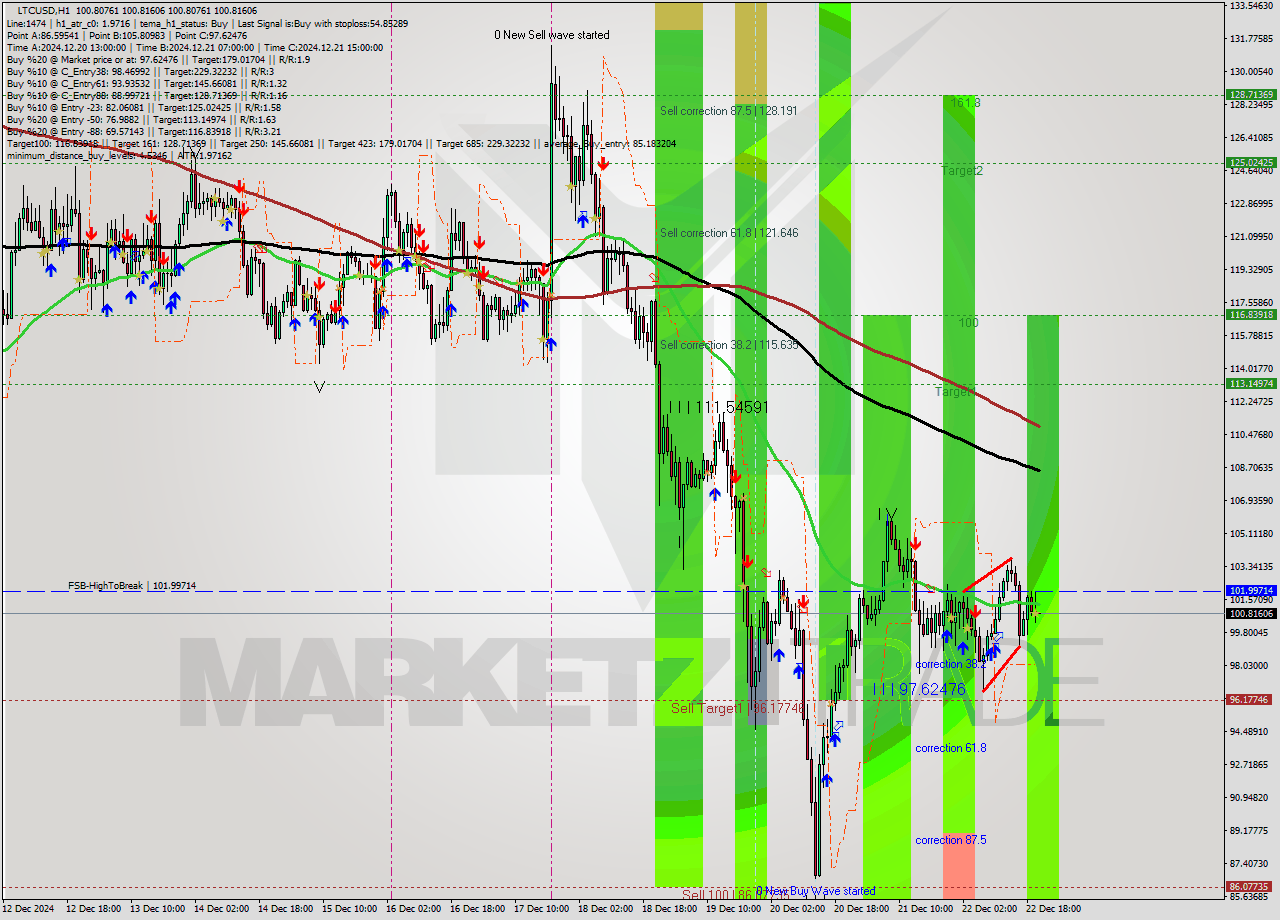This screenshot has width=1280, height=920.
Task: Click the '19 Dec 10:00' time axis label
Action: (735, 908)
